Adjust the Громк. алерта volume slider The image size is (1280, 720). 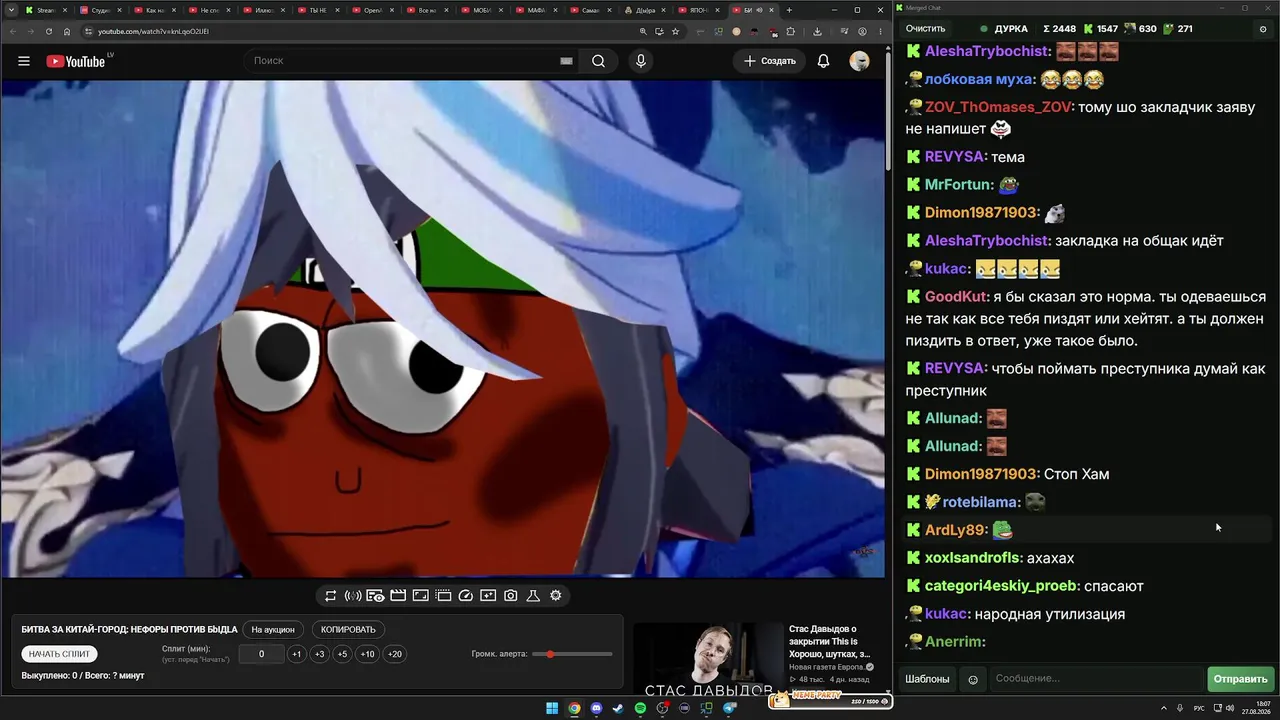(x=572, y=654)
